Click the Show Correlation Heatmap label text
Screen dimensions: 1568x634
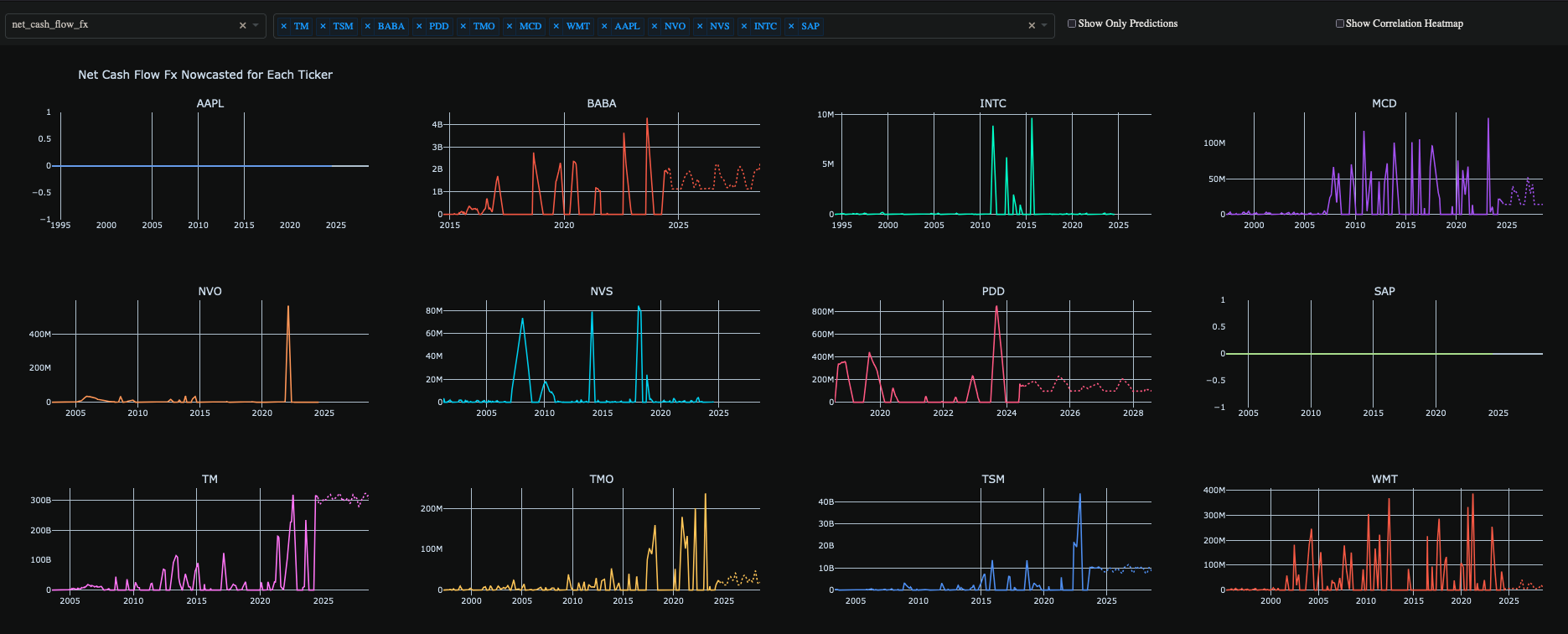pos(1405,23)
